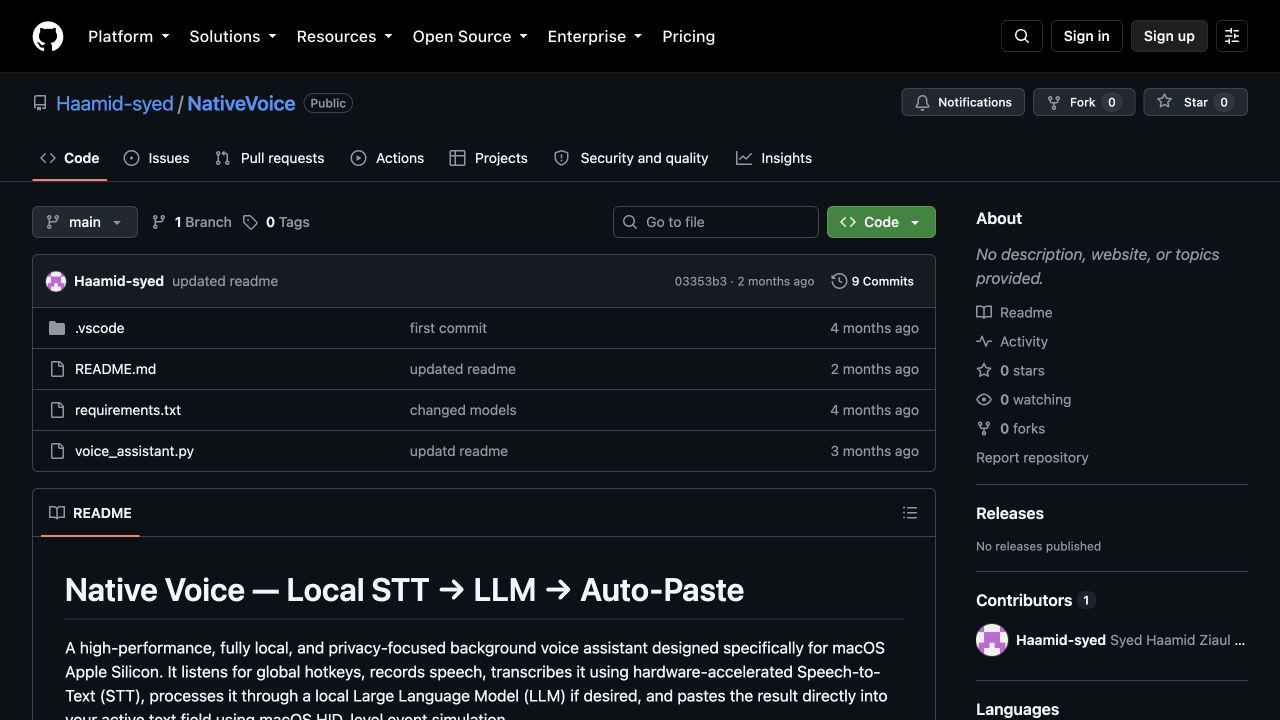Click the star icon beside 0 stars

coord(984,370)
